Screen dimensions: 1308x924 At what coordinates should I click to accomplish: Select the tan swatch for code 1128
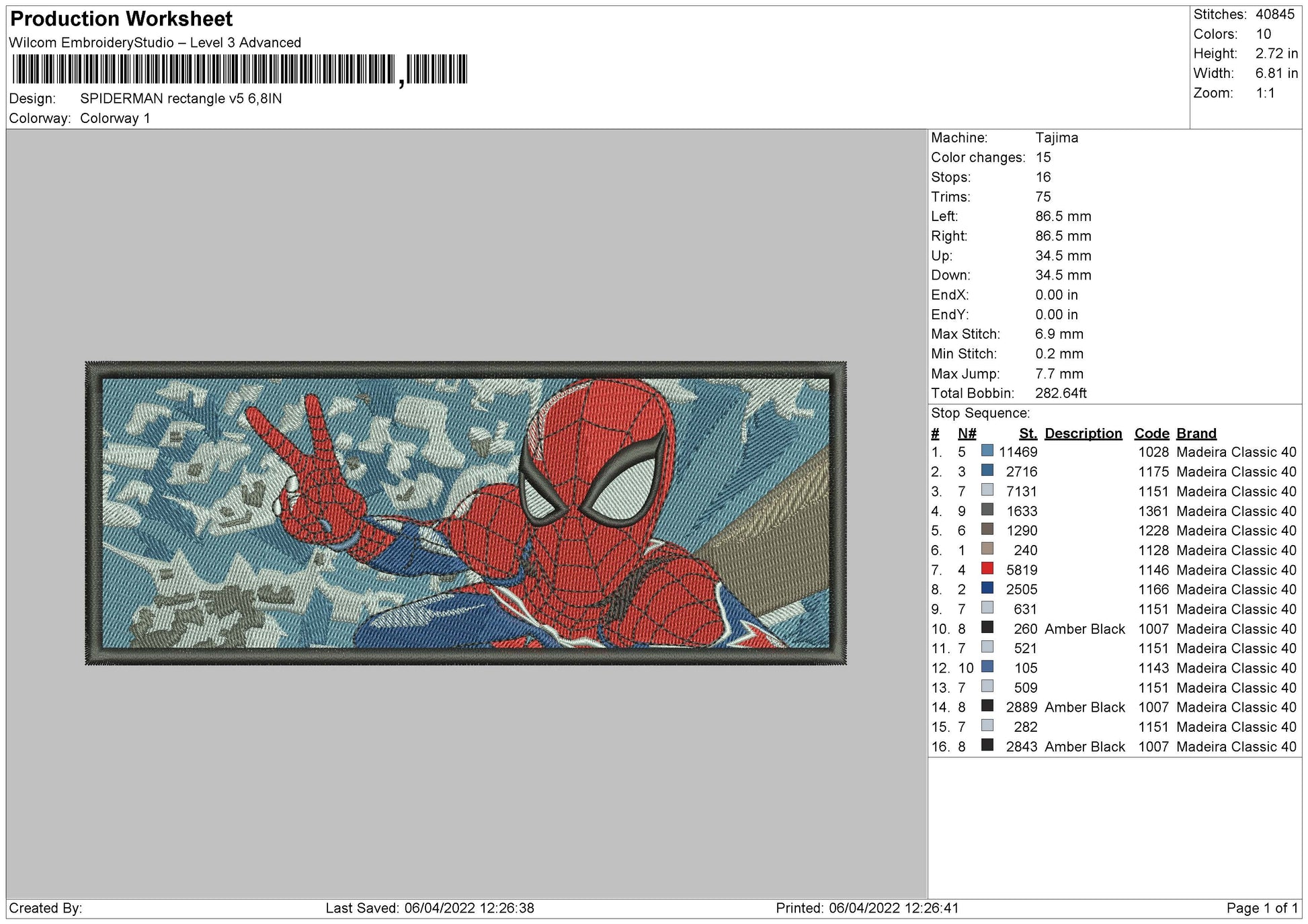pyautogui.click(x=987, y=550)
